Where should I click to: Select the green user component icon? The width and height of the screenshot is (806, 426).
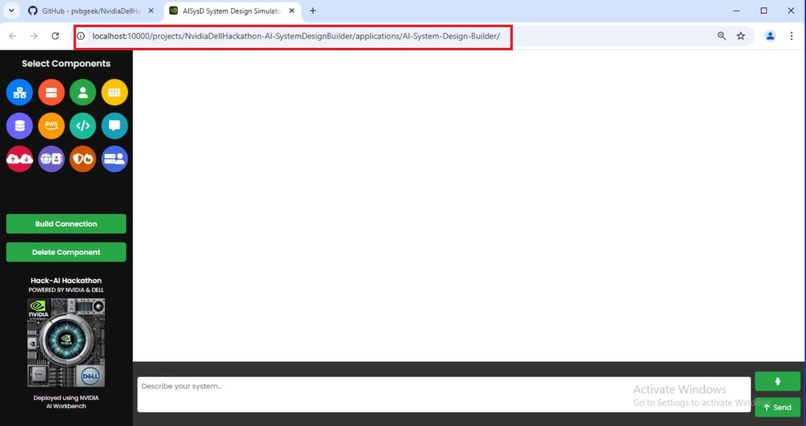[83, 92]
